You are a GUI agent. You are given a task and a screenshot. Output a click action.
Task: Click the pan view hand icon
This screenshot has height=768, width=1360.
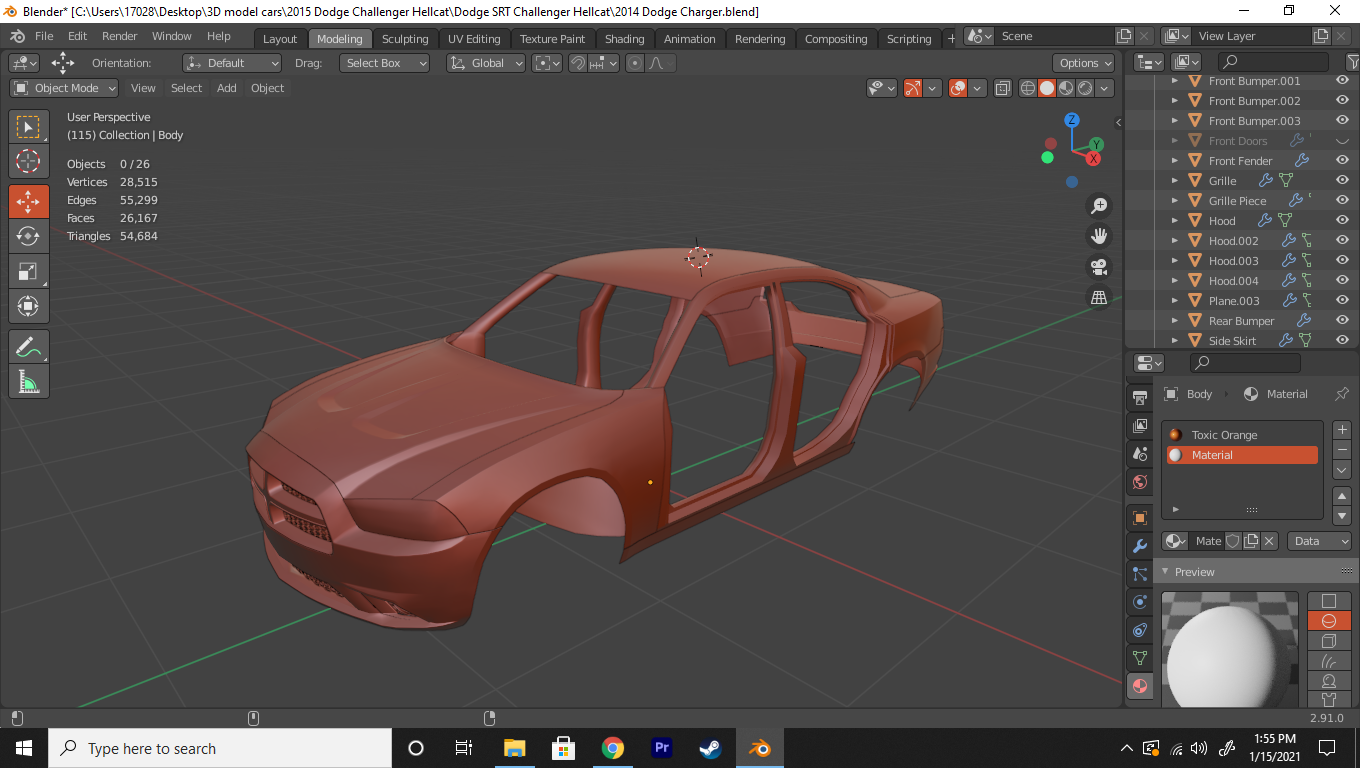[x=1099, y=236]
